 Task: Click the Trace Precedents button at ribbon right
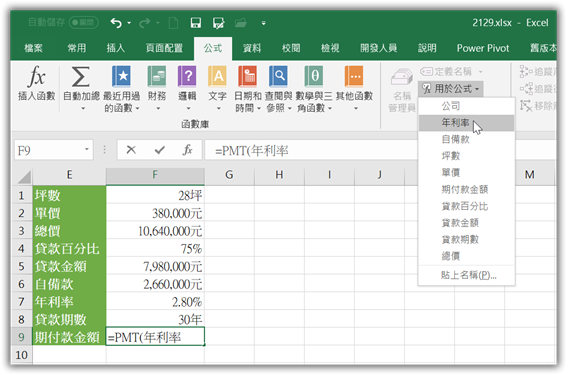(538, 72)
